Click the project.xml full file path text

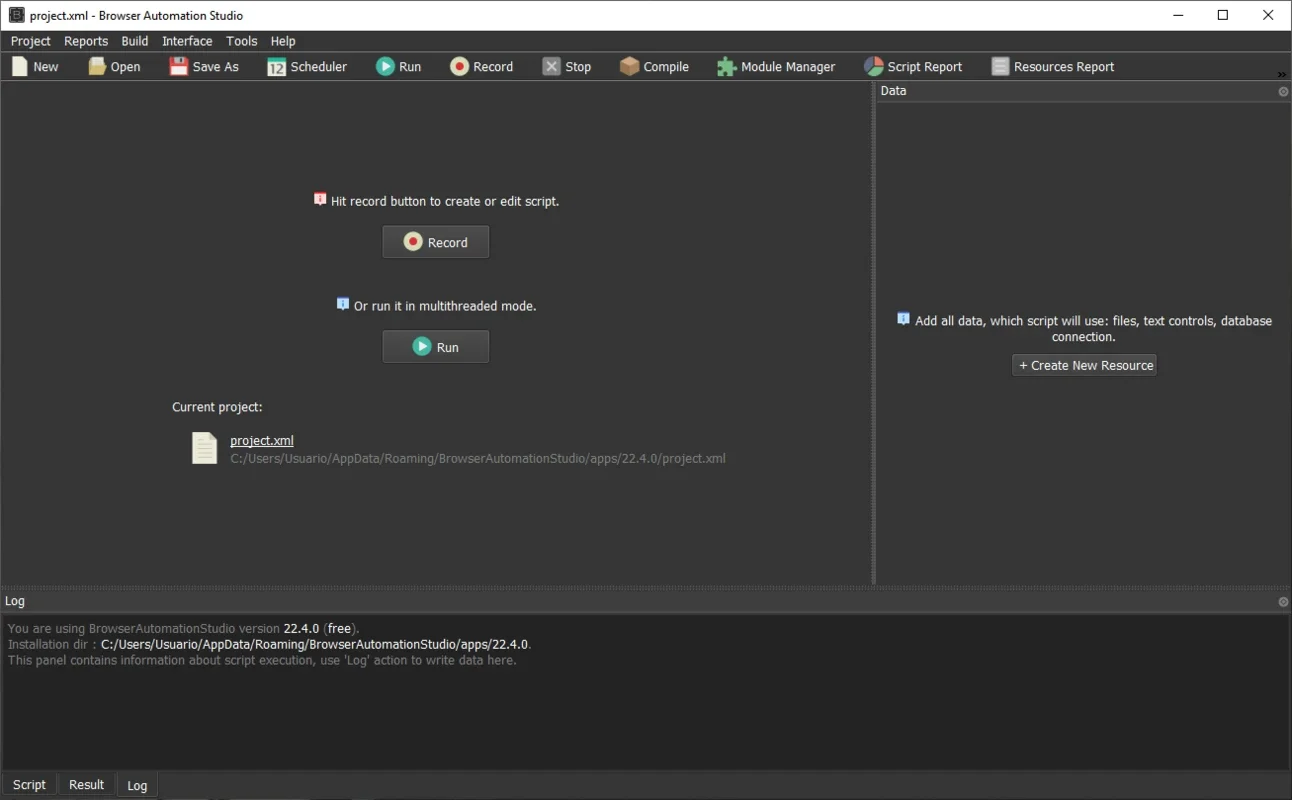pos(478,459)
